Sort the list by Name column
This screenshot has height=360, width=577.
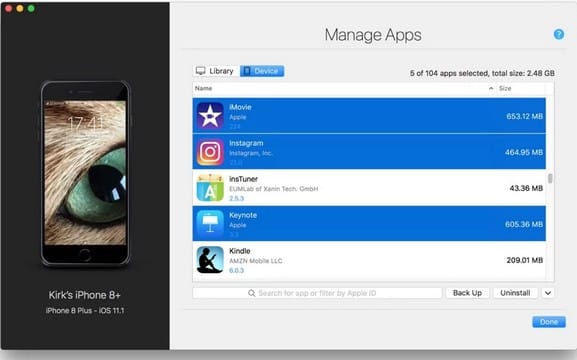click(203, 88)
